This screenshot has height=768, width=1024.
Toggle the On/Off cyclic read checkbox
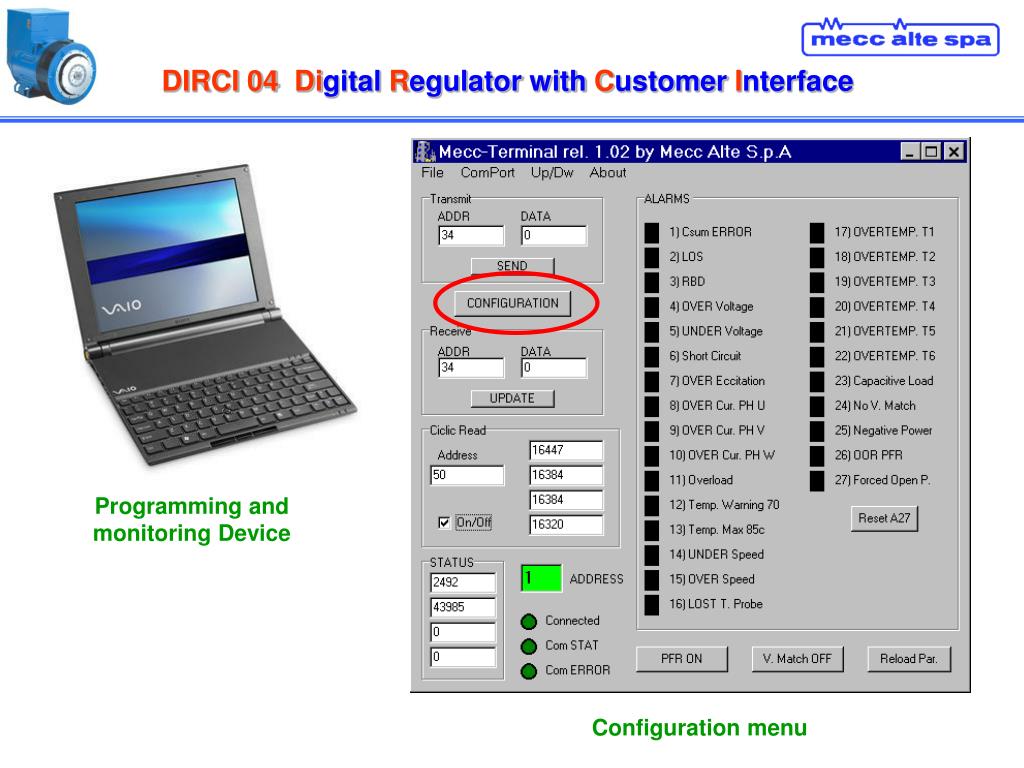[x=444, y=522]
